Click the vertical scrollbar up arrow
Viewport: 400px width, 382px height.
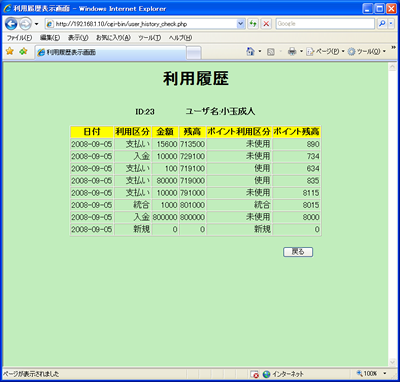[392, 67]
